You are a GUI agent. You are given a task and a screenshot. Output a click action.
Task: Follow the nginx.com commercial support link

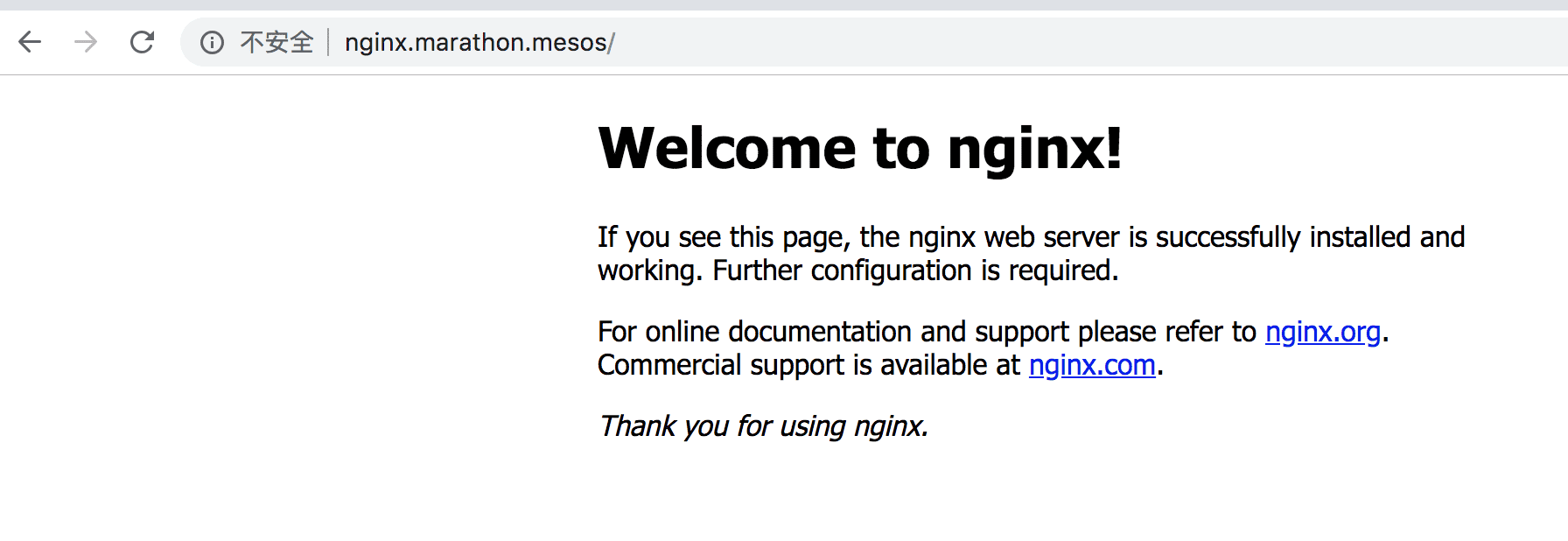(x=1092, y=365)
